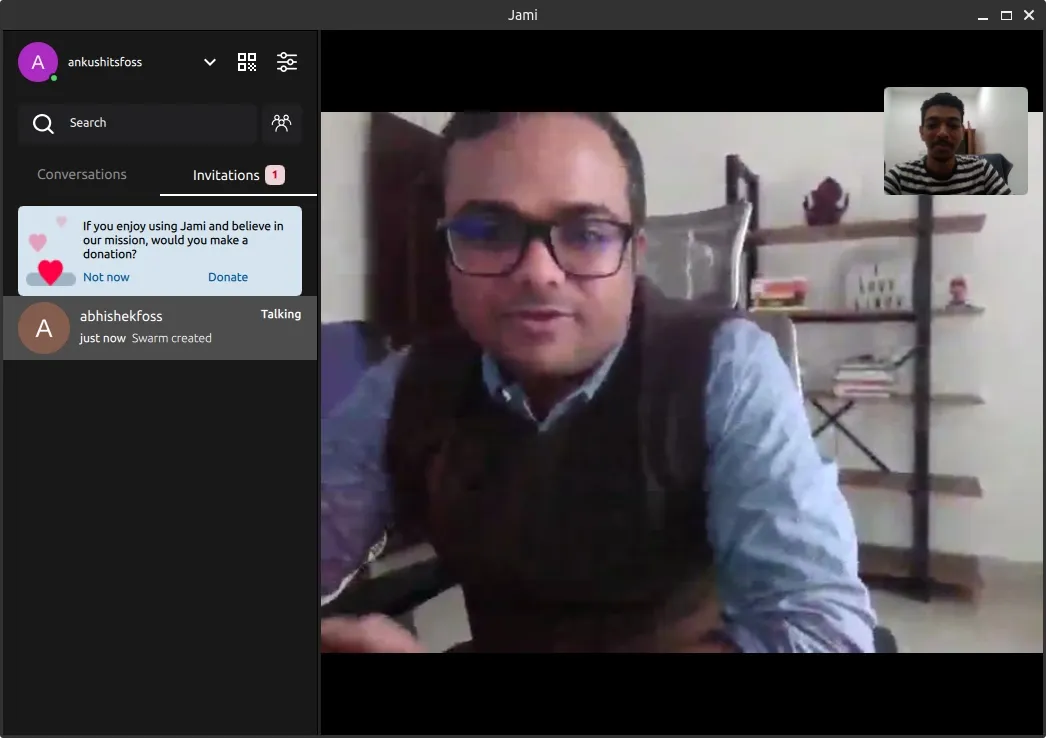Click the new group people icon

tap(282, 123)
